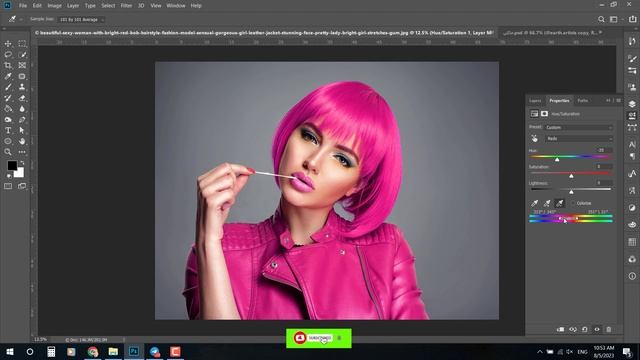The width and height of the screenshot is (640, 360).
Task: Click the Lightness slider handle
Action: point(571,192)
